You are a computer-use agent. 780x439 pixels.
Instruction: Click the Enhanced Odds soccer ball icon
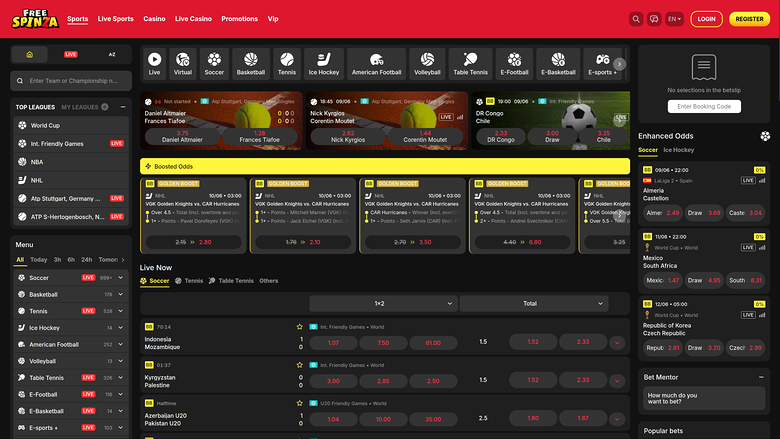click(x=765, y=136)
